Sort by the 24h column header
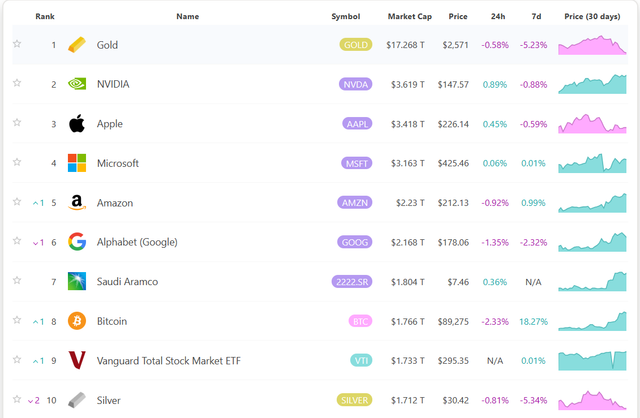Viewport: 640px width, 418px height. (x=498, y=16)
